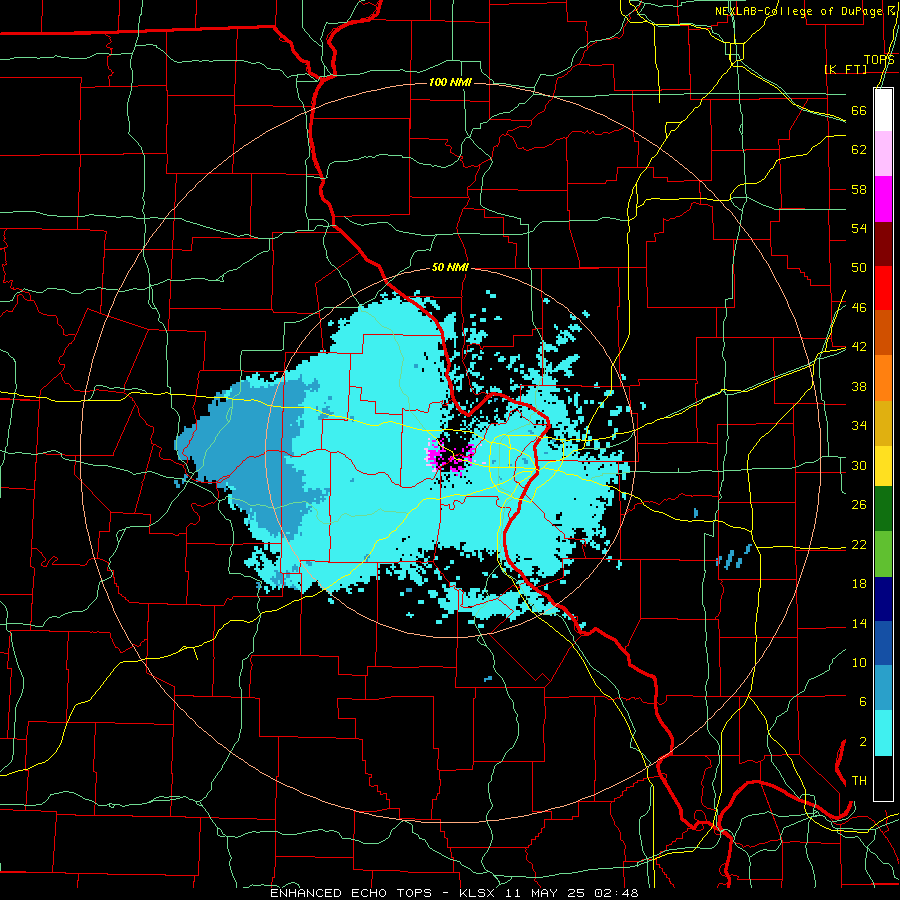
Task: Click the "6" legend value
Action: click(862, 702)
